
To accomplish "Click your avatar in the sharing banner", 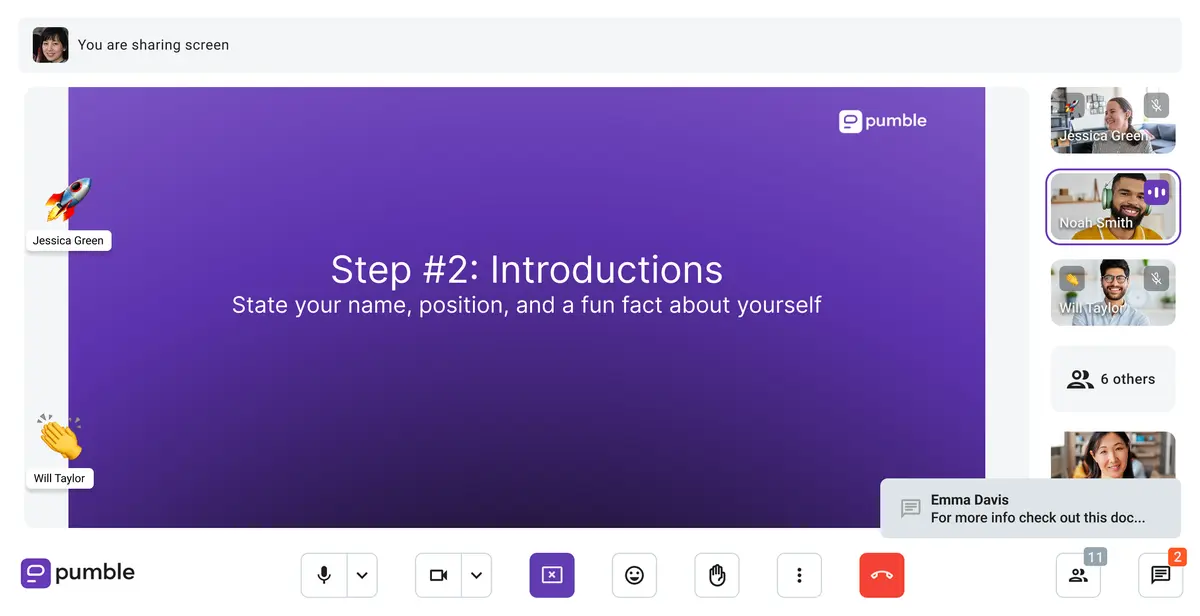I will pyautogui.click(x=50, y=44).
